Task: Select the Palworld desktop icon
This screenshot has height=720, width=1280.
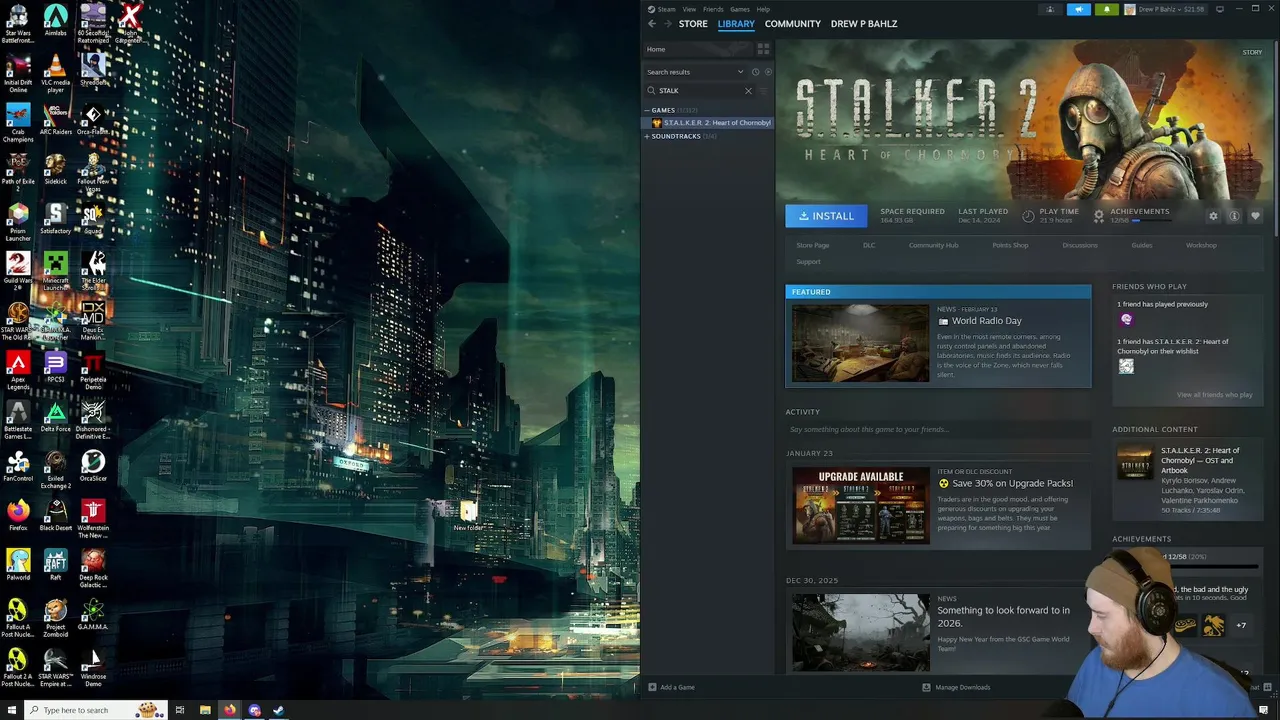Action: [x=18, y=564]
